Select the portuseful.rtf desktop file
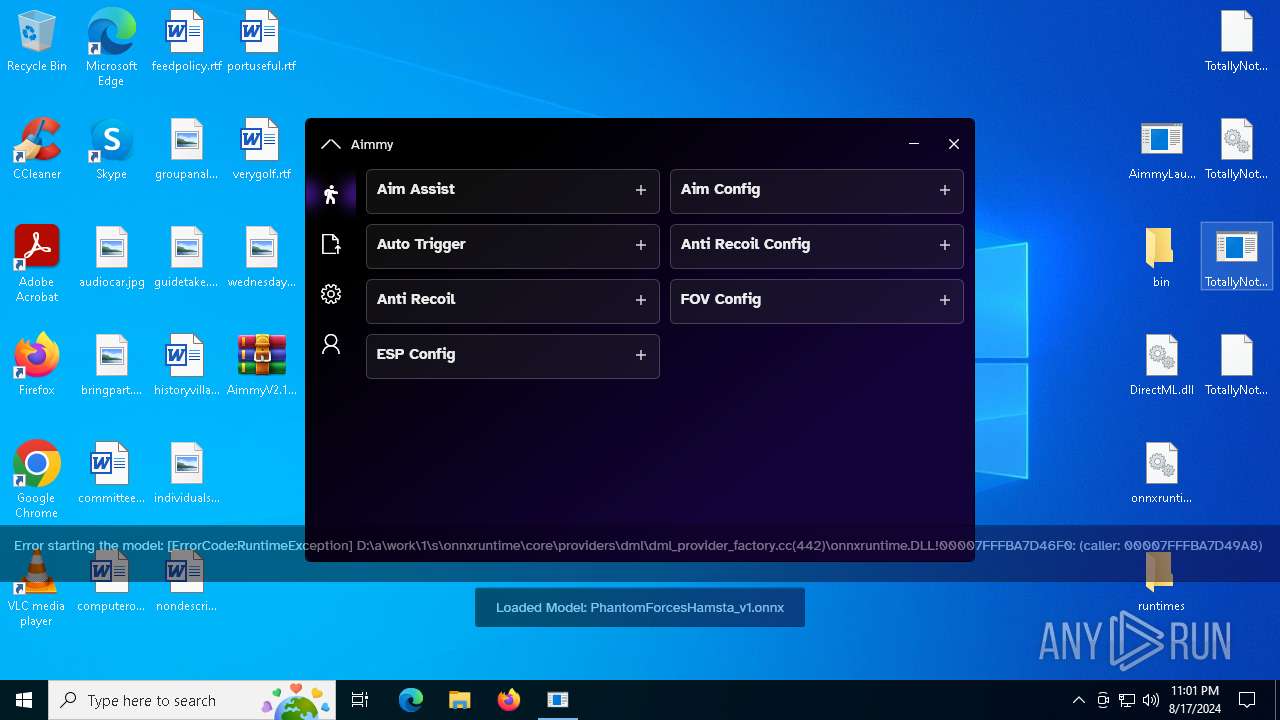The width and height of the screenshot is (1280, 720). [261, 42]
